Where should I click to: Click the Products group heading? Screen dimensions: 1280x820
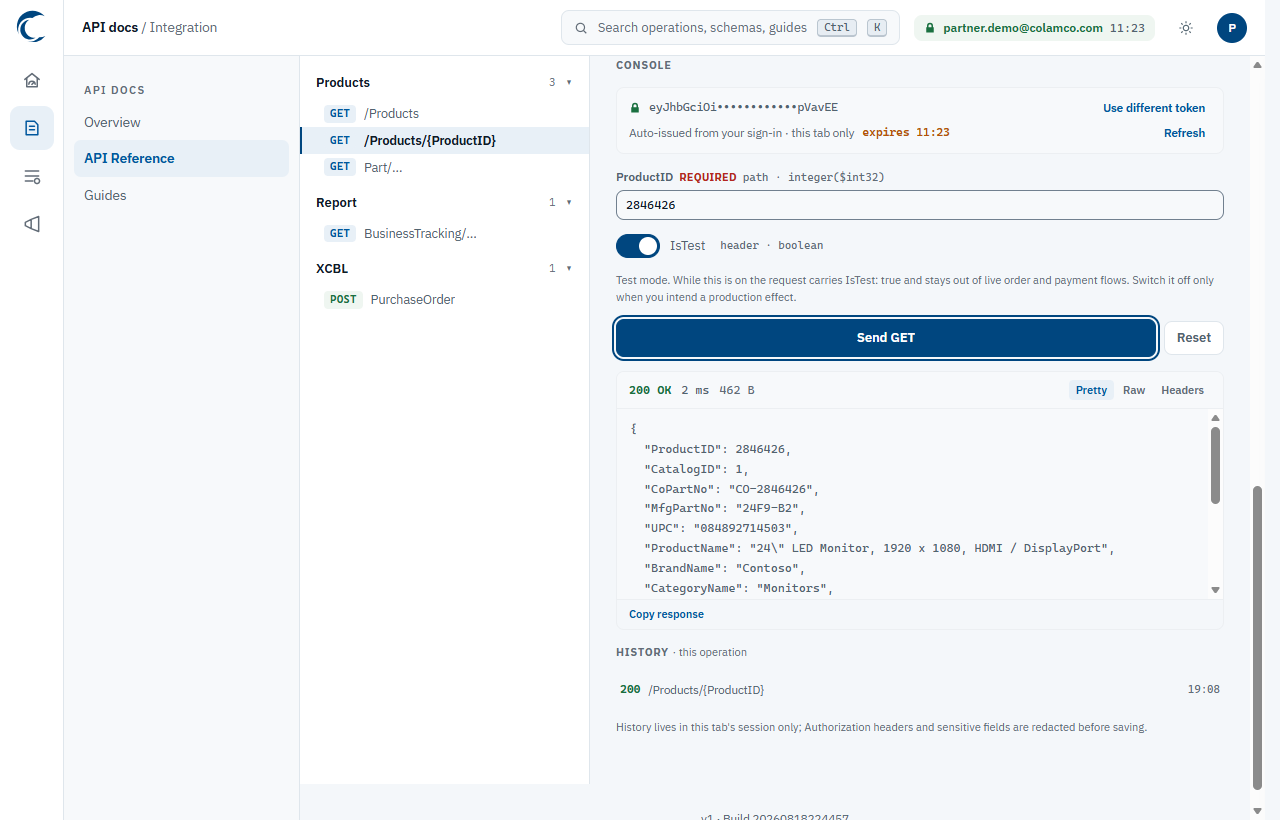(x=343, y=83)
